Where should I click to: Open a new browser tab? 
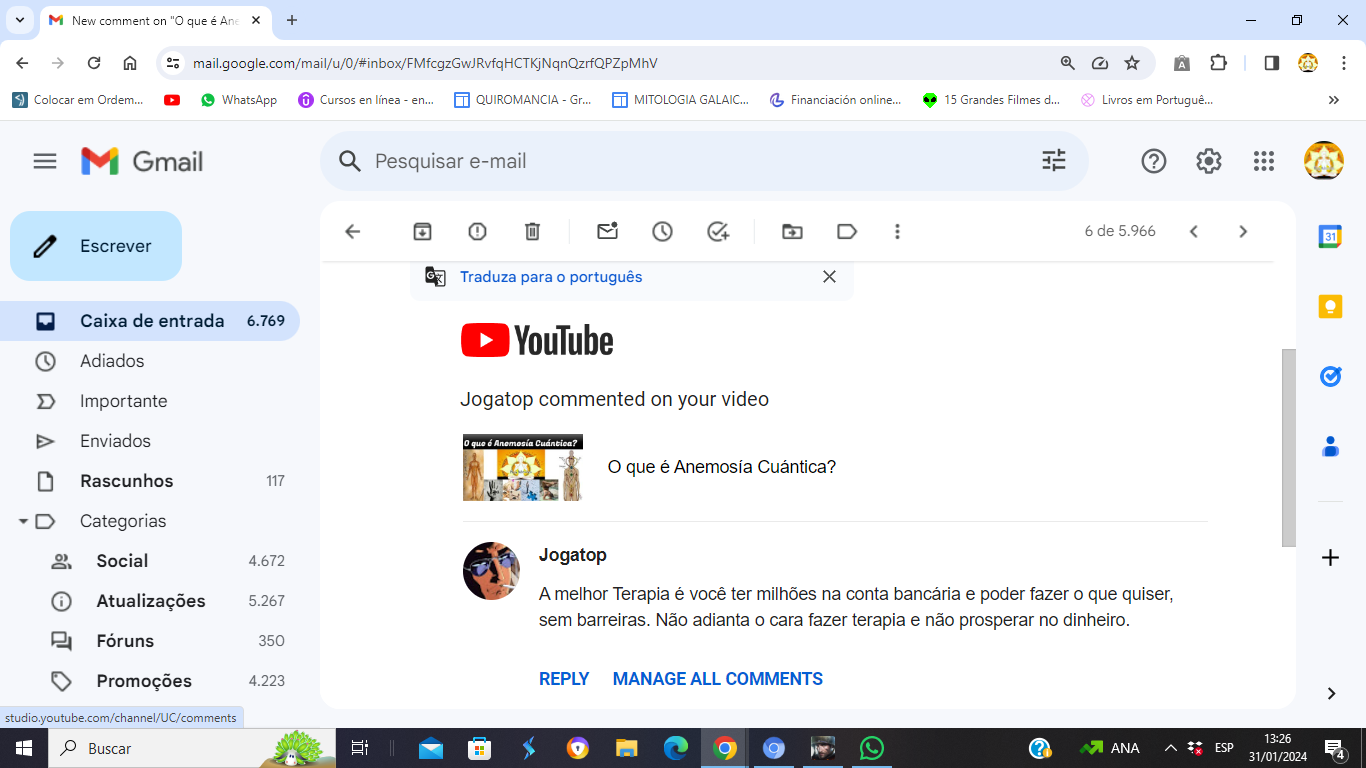pyautogui.click(x=292, y=20)
